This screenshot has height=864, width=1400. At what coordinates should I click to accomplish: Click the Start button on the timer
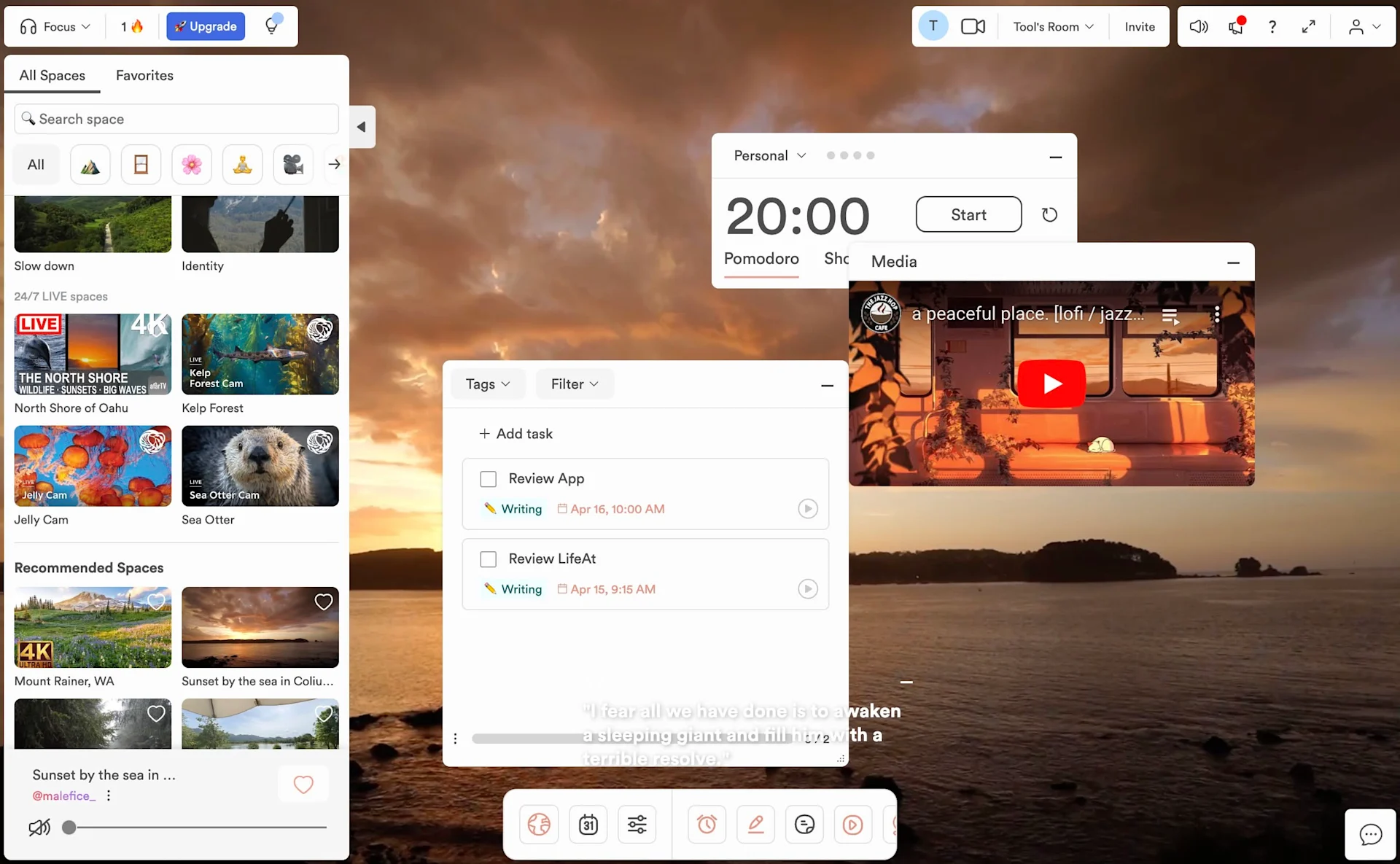968,214
